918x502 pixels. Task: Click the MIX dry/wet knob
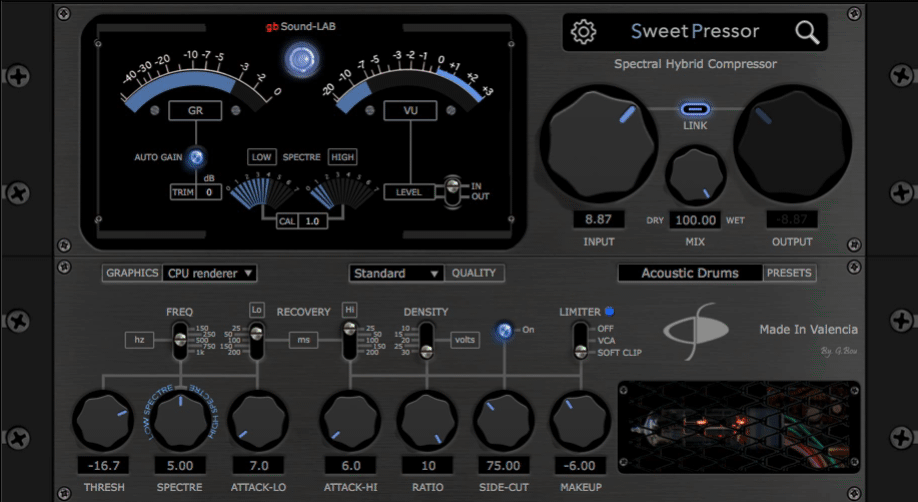[x=695, y=175]
